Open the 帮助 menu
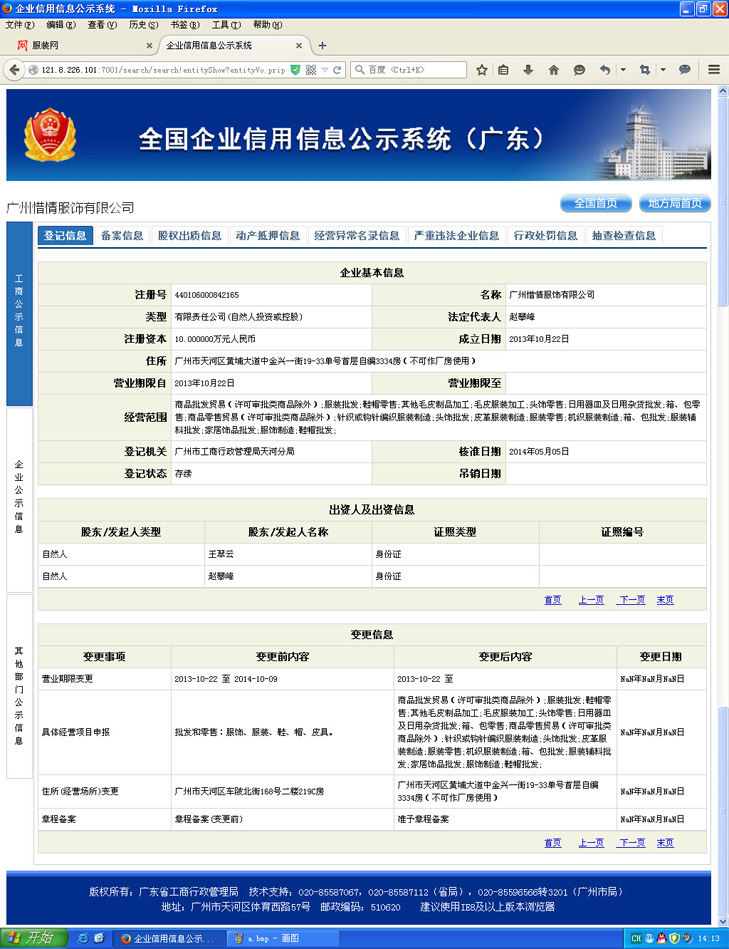 (x=267, y=25)
